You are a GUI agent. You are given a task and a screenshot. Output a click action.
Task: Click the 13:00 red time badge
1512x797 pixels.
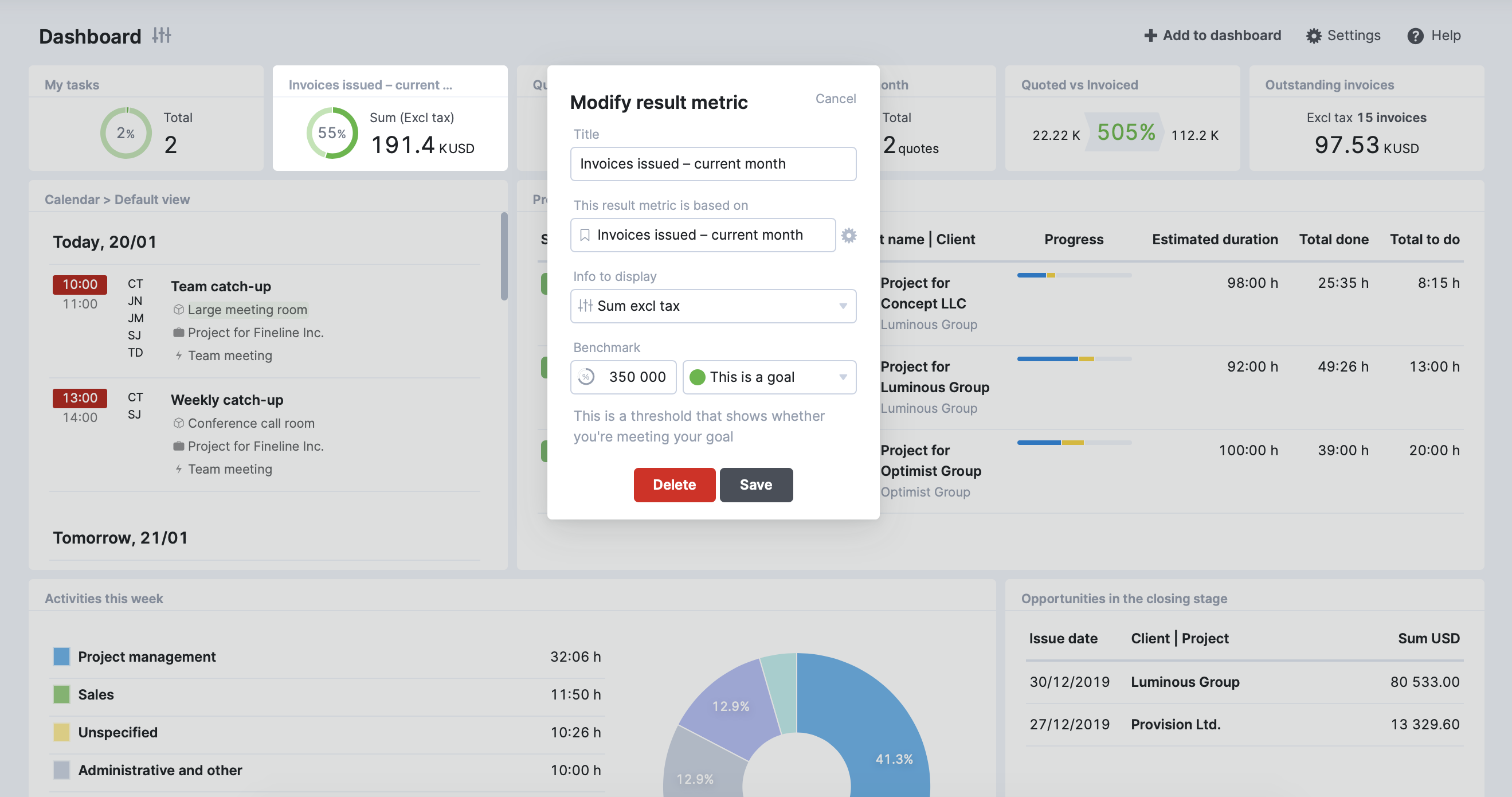[80, 398]
